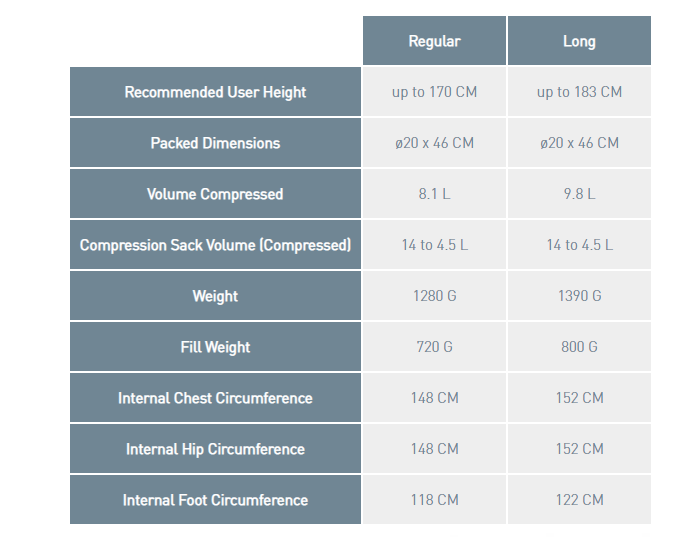Viewport: 687px width, 537px height.
Task: Select the 8.1 L volume cell
Action: (434, 194)
